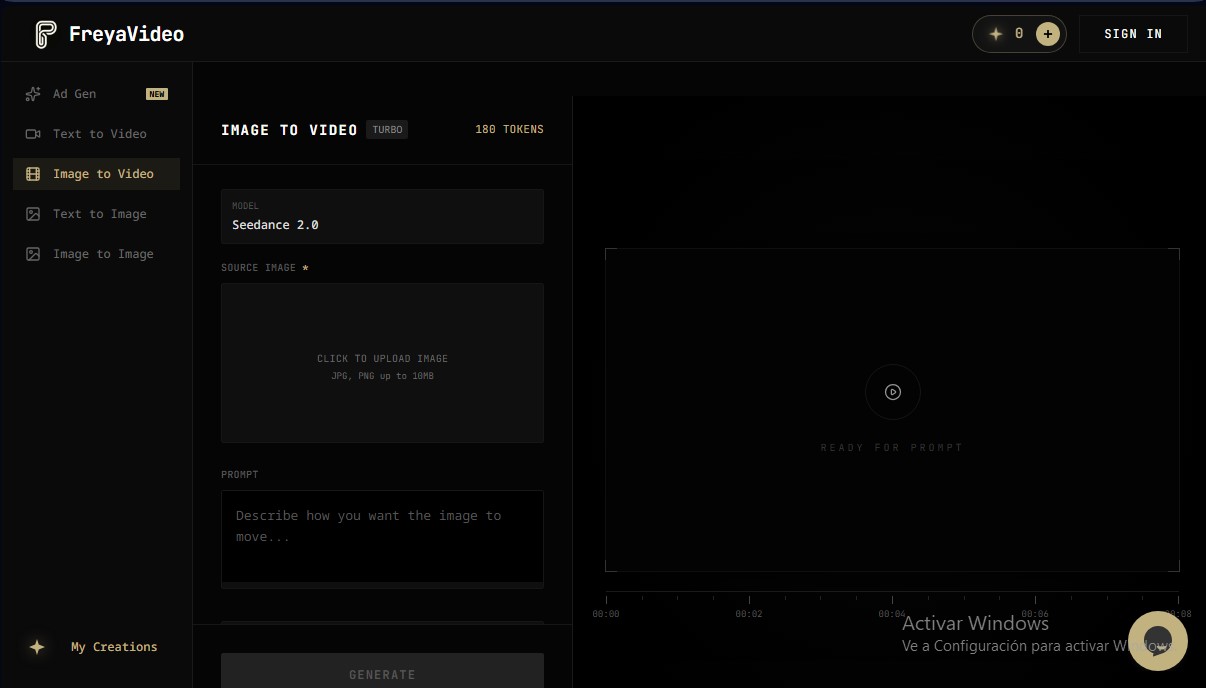The width and height of the screenshot is (1206, 688).
Task: Add tokens with the plus icon
Action: (1048, 34)
